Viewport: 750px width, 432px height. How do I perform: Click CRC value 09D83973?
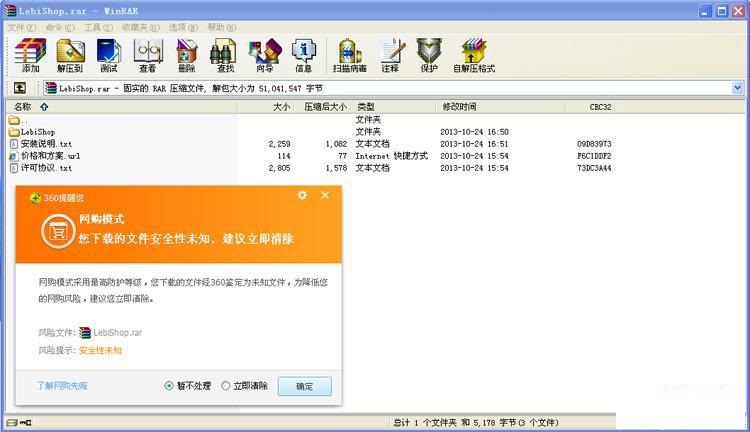[x=594, y=144]
